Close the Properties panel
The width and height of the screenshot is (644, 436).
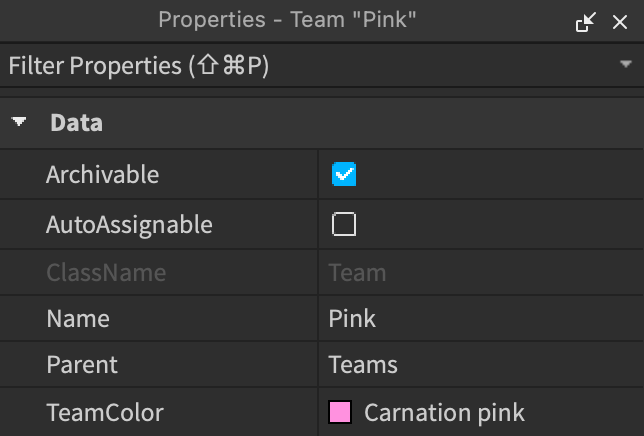620,22
